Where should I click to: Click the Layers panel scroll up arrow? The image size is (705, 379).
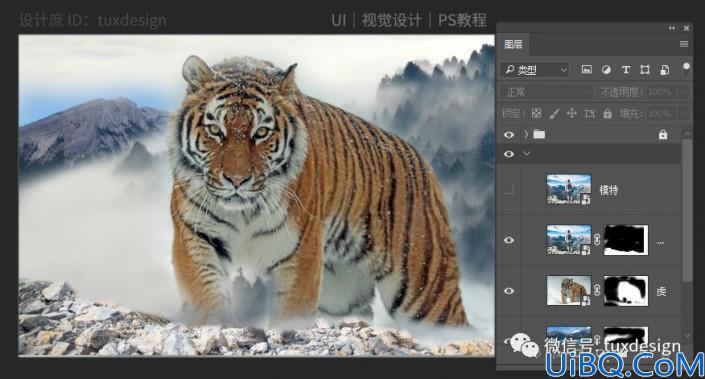[x=687, y=134]
